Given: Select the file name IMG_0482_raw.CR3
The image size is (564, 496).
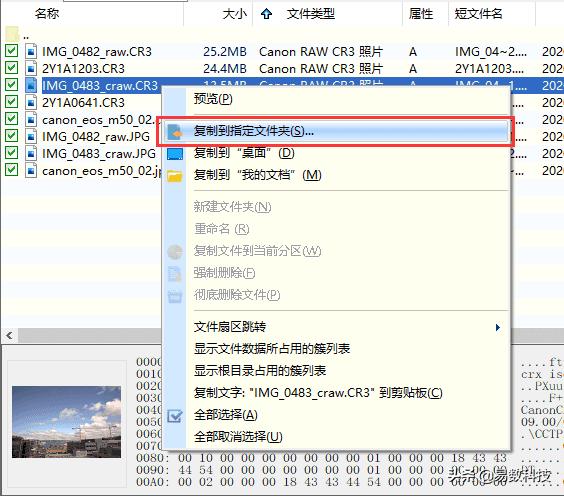Looking at the screenshot, I should click(x=97, y=52).
